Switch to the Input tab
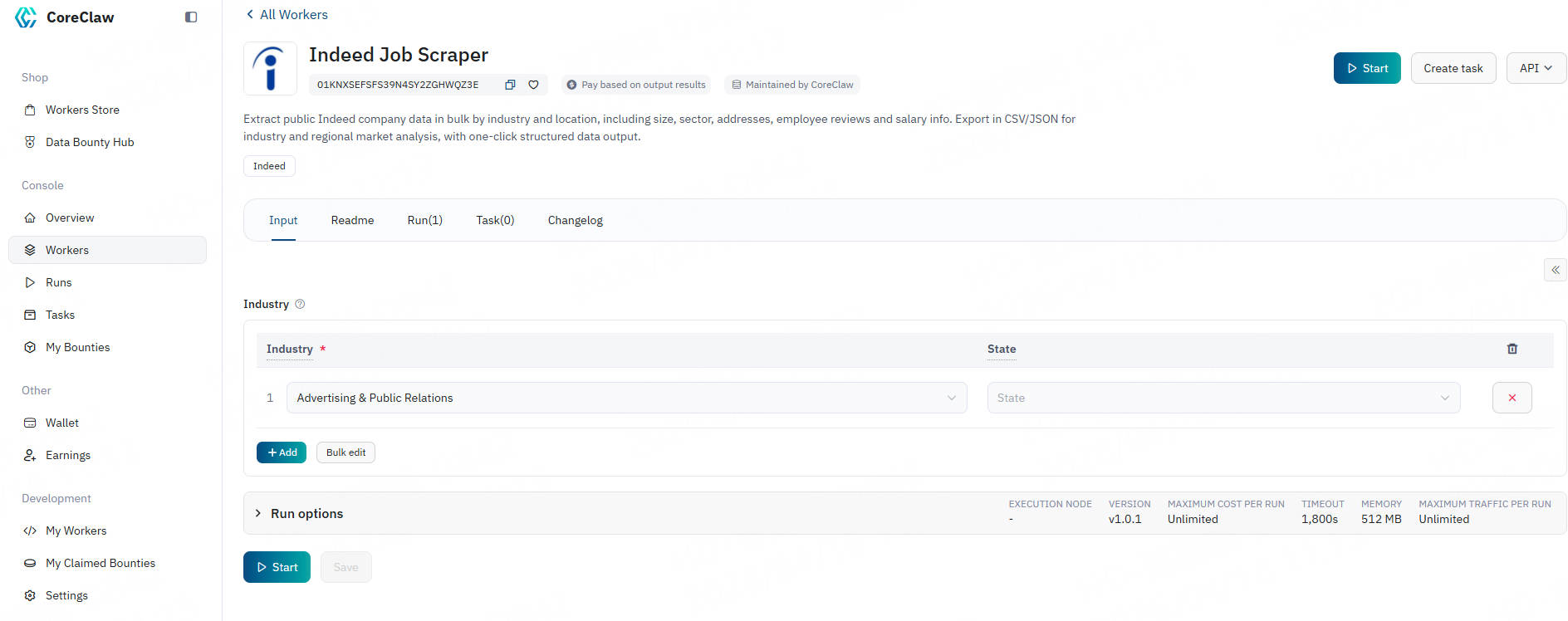This screenshot has width=1568, height=621. (283, 220)
